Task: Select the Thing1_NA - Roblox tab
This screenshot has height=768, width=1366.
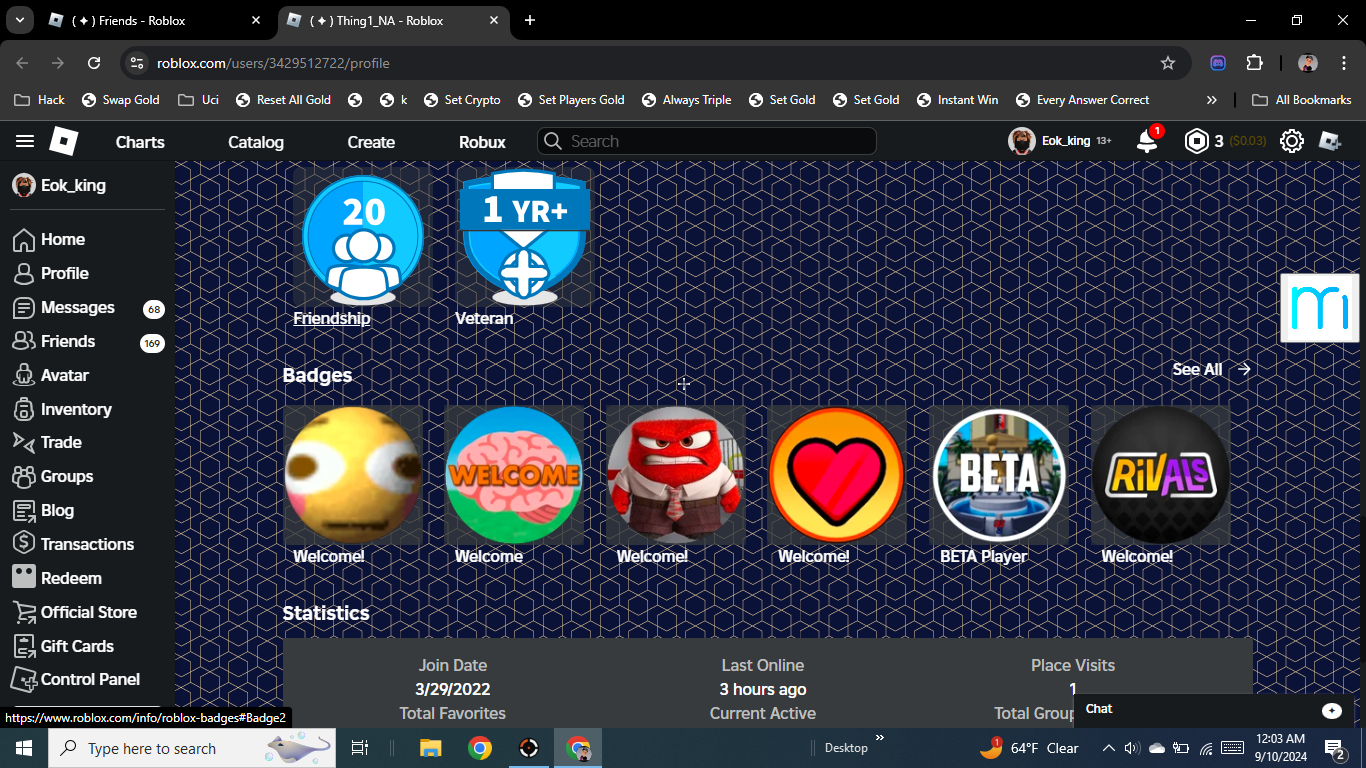Action: click(392, 20)
